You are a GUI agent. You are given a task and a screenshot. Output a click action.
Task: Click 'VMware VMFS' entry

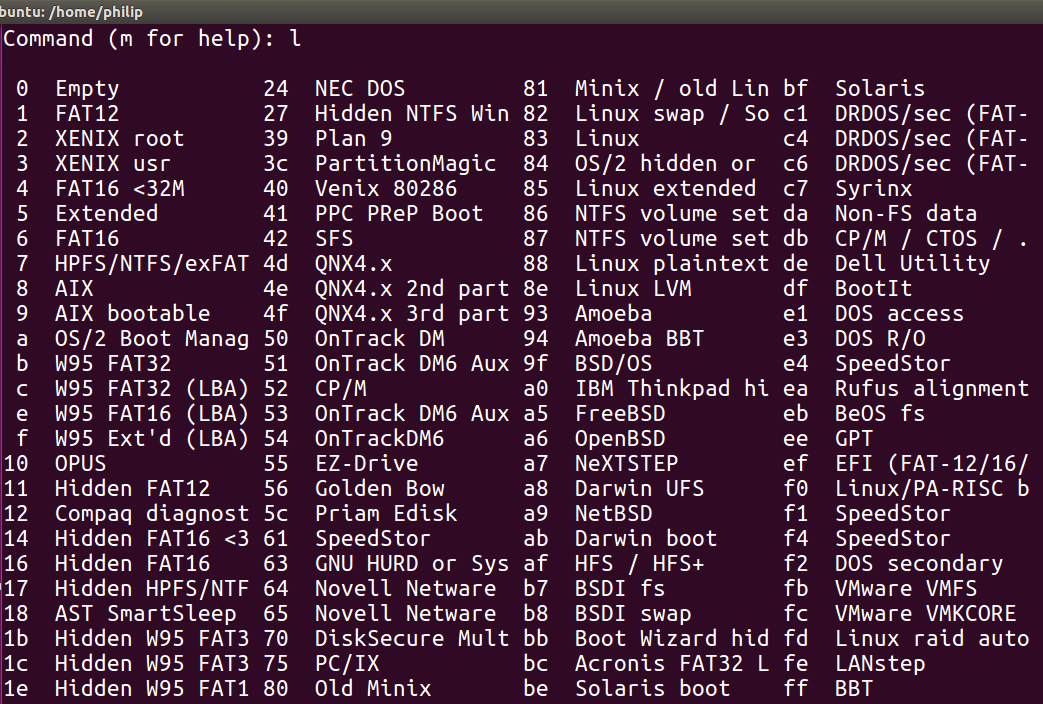pyautogui.click(x=905, y=589)
